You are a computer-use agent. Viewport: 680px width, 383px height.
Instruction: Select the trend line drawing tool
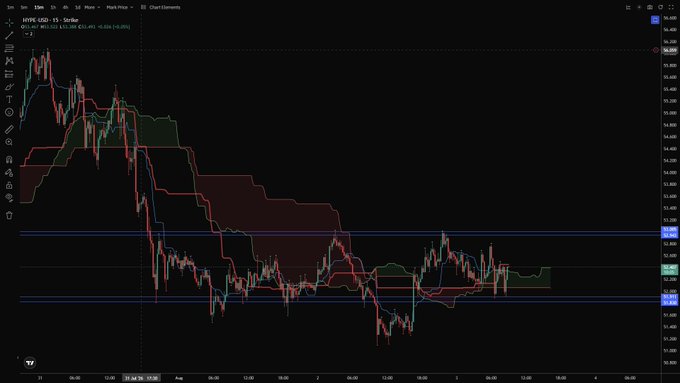tap(9, 36)
